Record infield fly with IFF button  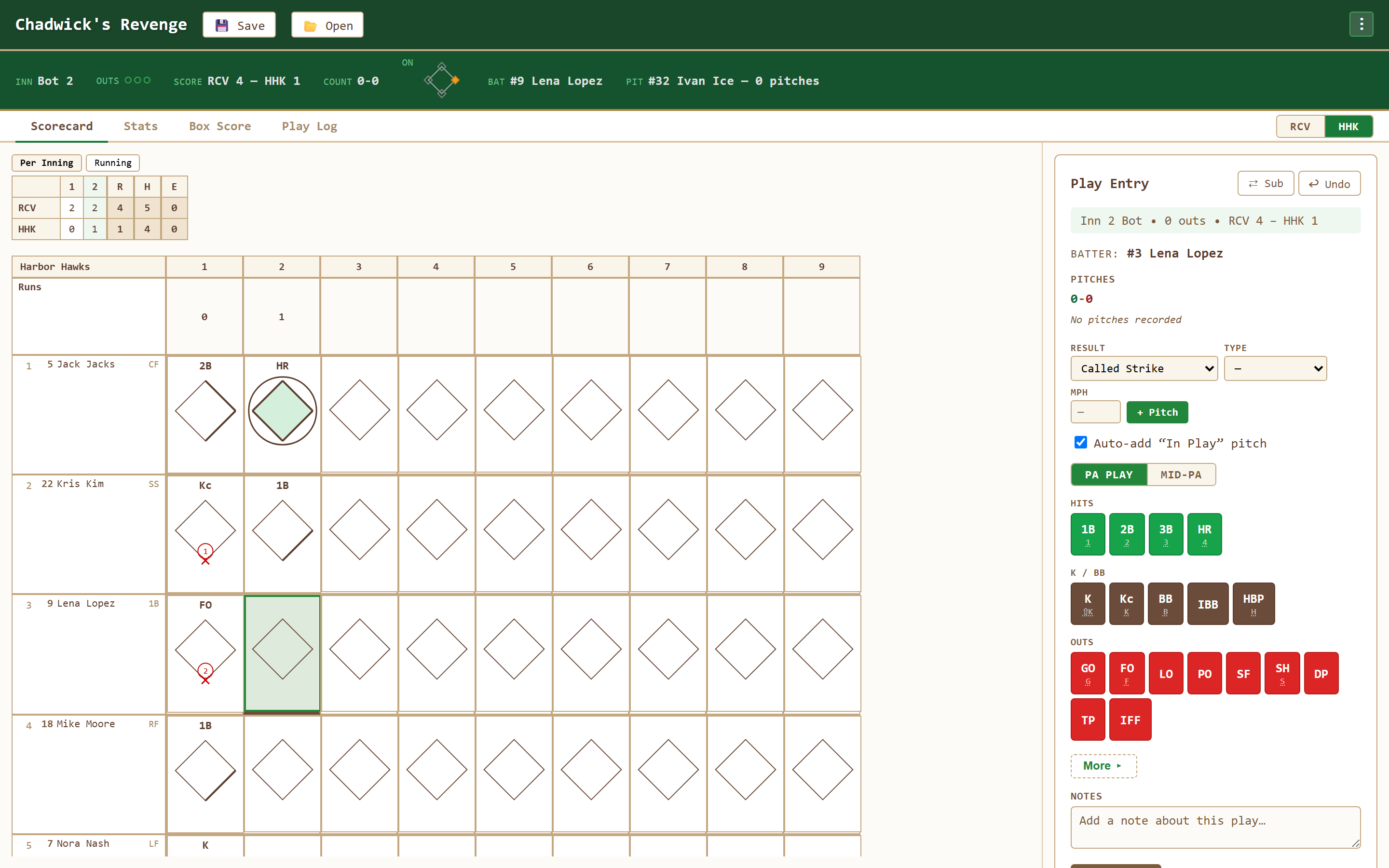[x=1130, y=719]
